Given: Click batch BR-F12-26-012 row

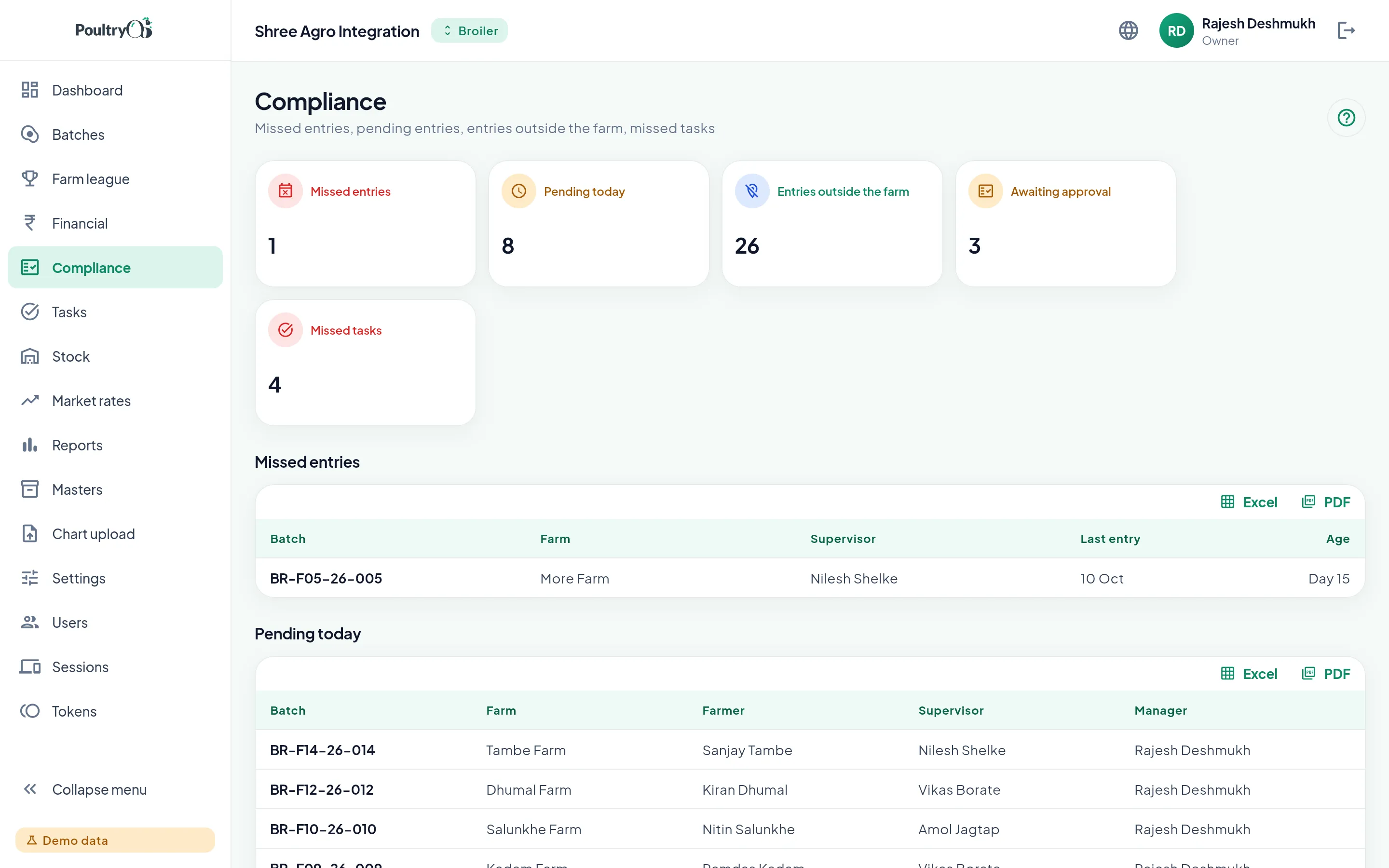Looking at the screenshot, I should 810,789.
